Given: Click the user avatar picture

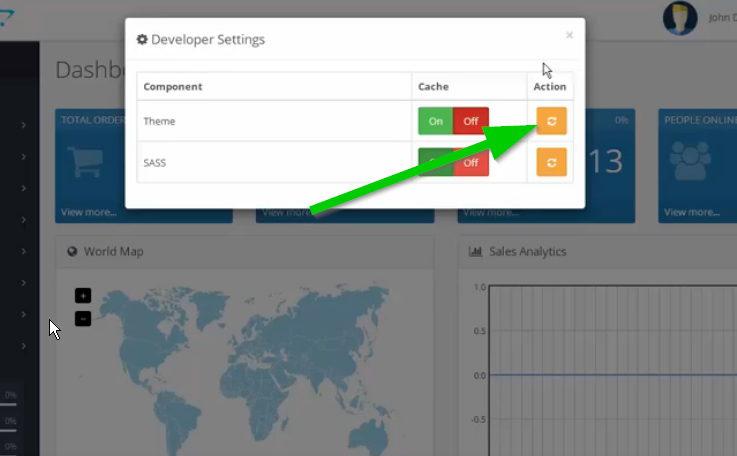Looking at the screenshot, I should pyautogui.click(x=680, y=17).
